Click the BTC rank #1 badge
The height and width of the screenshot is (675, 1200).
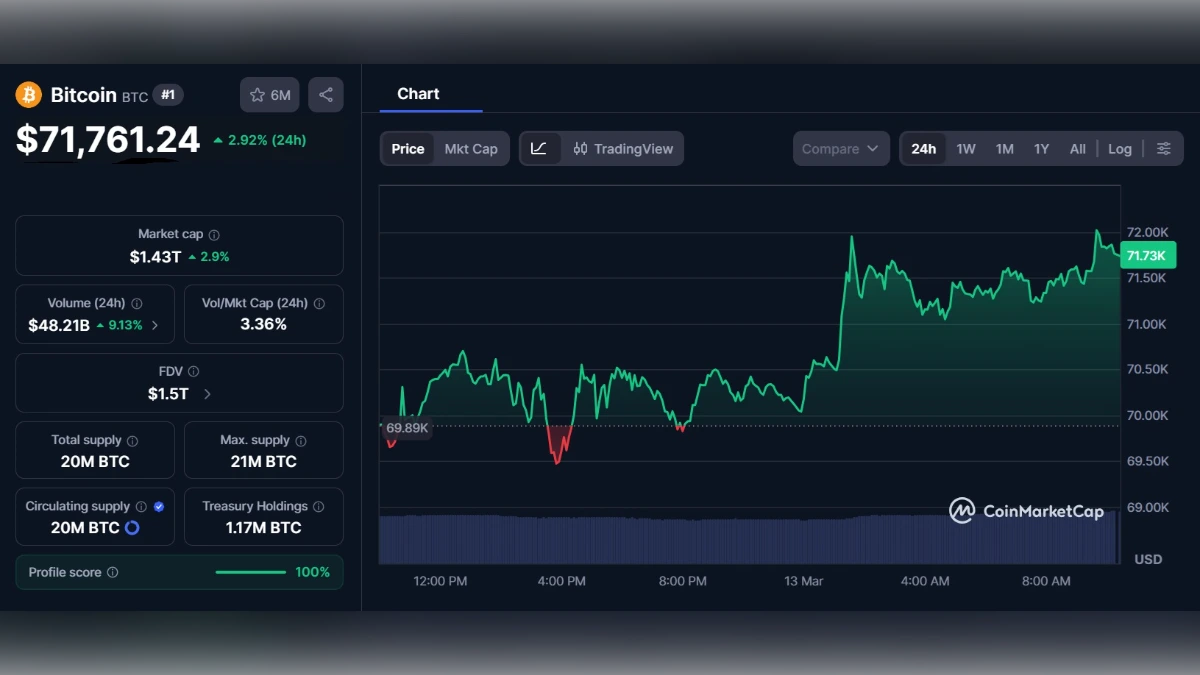[x=169, y=94]
